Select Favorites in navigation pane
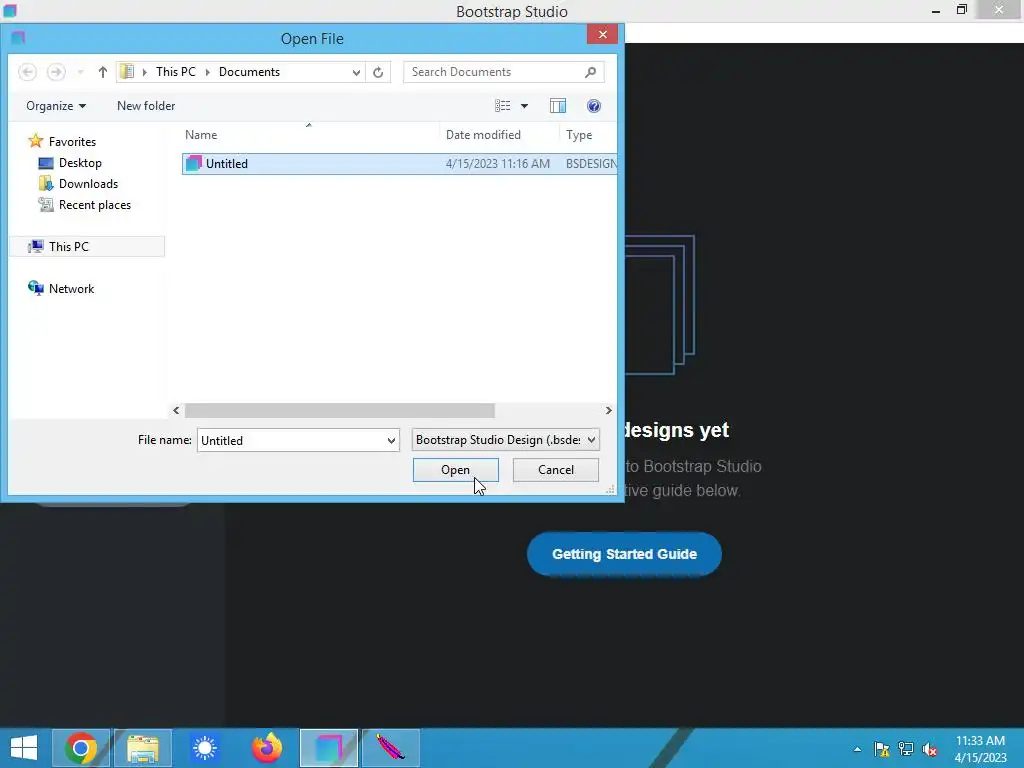This screenshot has height=768, width=1024. pyautogui.click(x=72, y=142)
